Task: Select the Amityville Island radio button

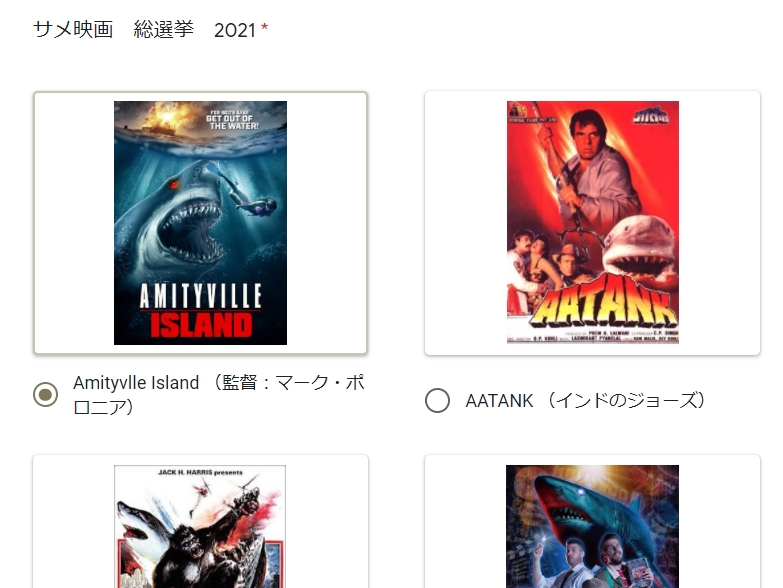Action: (45, 394)
